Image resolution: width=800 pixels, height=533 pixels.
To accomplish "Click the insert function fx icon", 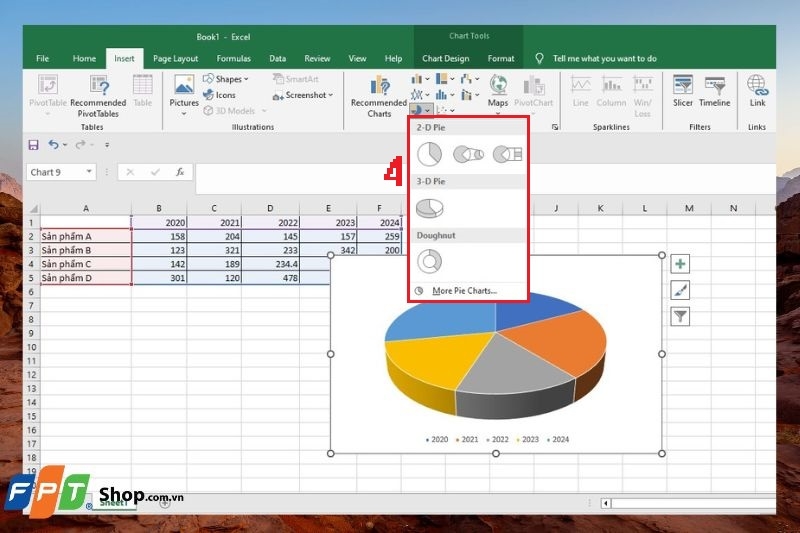I will click(x=180, y=172).
